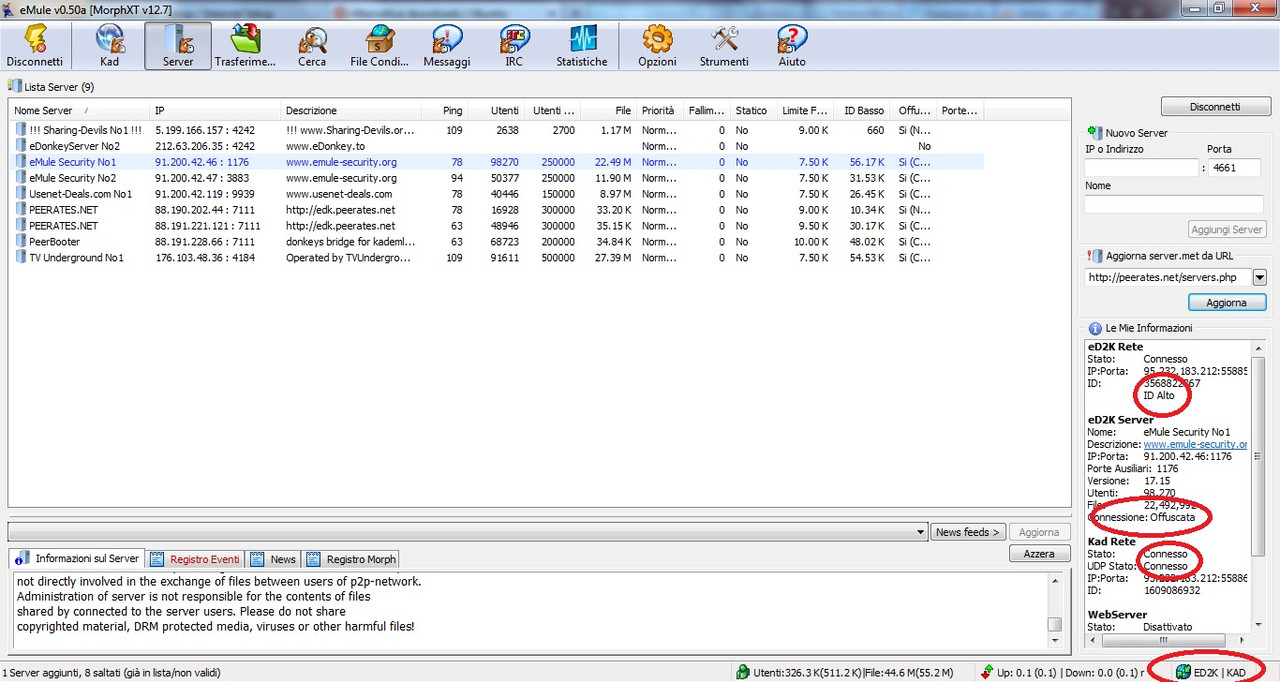Click the Porta input field

pos(1235,168)
